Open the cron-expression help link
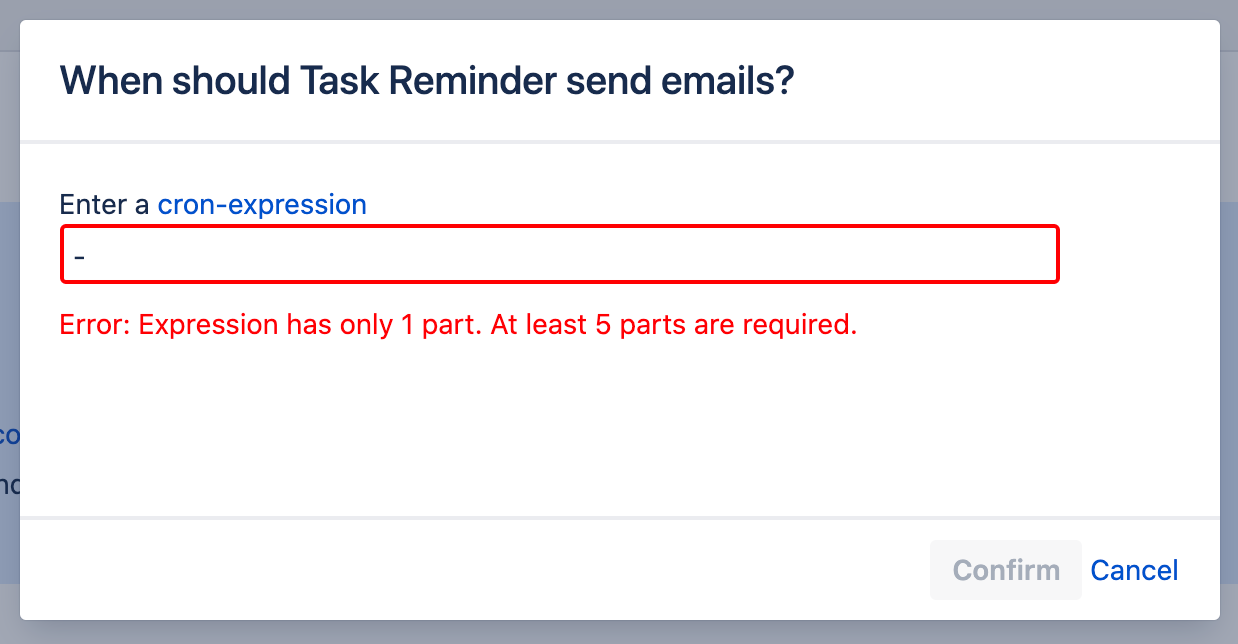The image size is (1238, 644). click(x=262, y=205)
